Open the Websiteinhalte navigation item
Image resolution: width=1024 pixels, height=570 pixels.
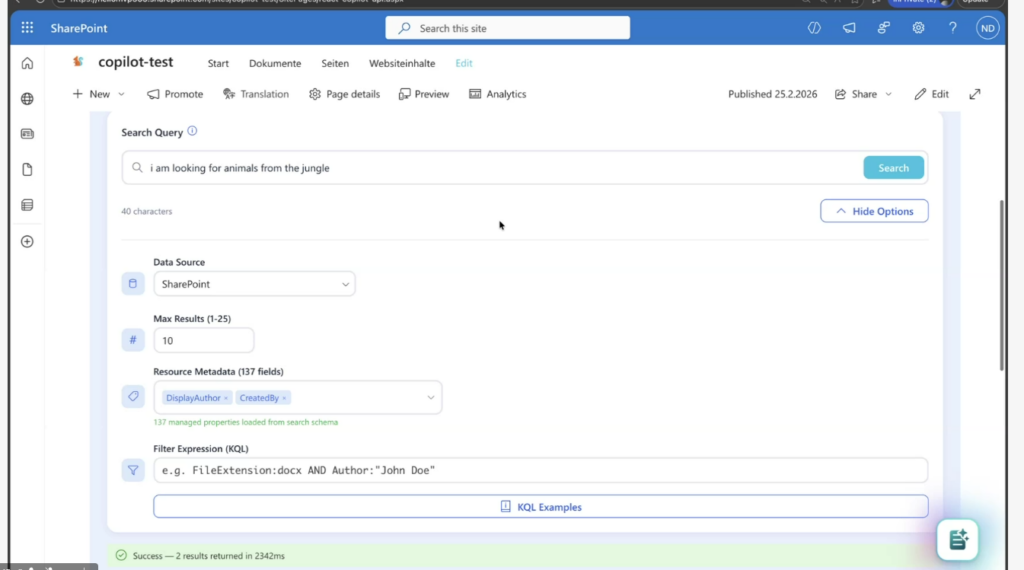click(x=402, y=63)
